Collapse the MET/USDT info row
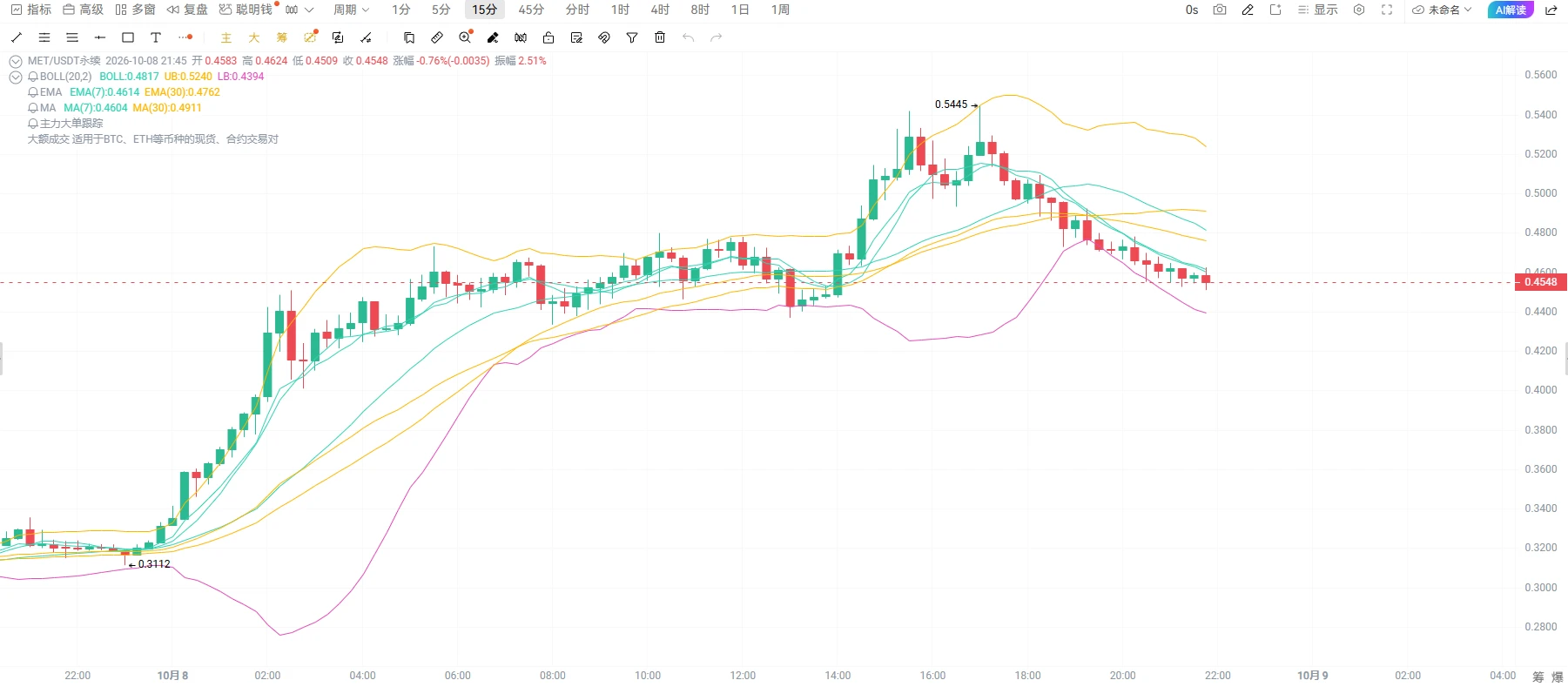Viewport: 1568px width, 687px height. tap(16, 62)
